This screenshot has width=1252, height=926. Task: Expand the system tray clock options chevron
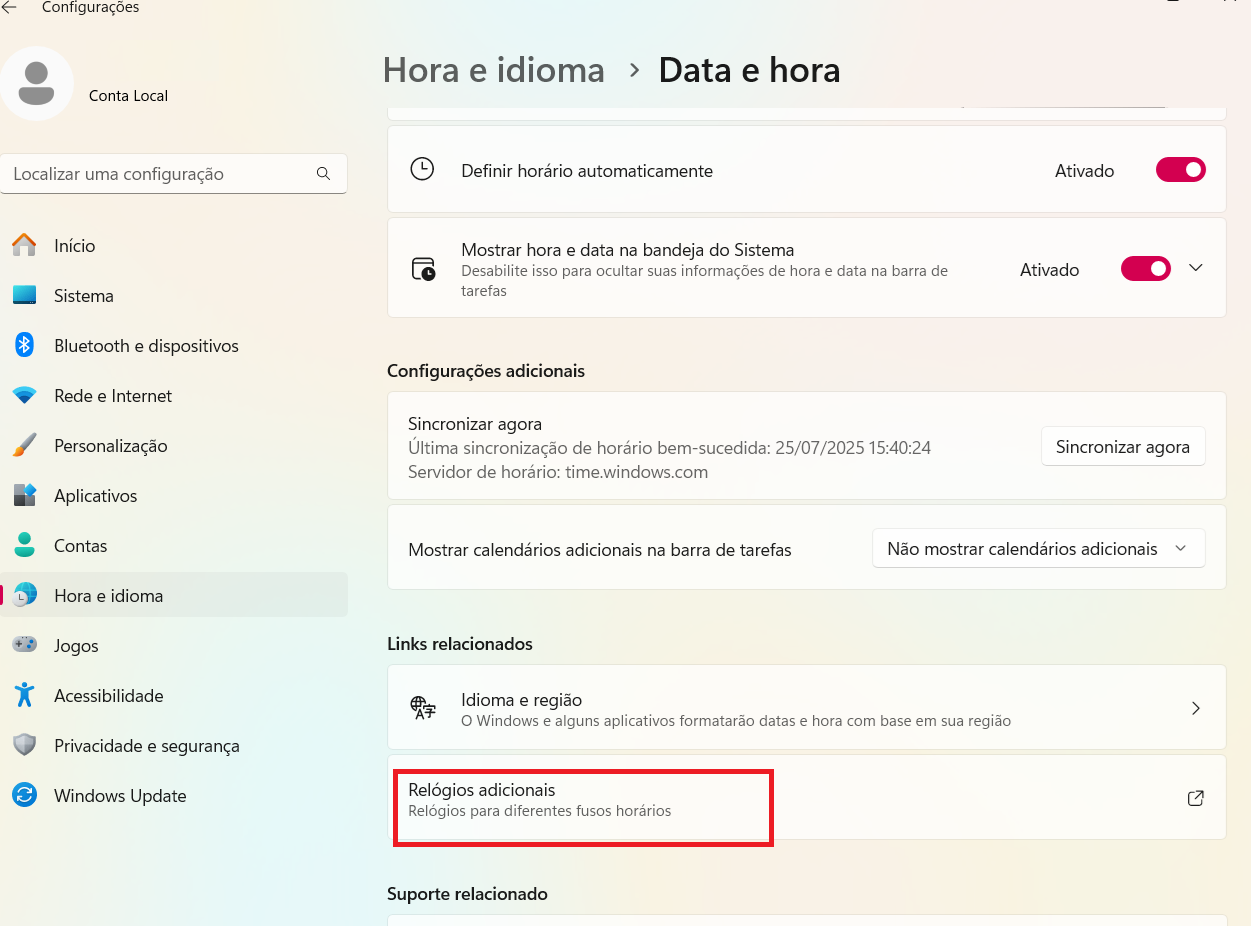coord(1196,268)
